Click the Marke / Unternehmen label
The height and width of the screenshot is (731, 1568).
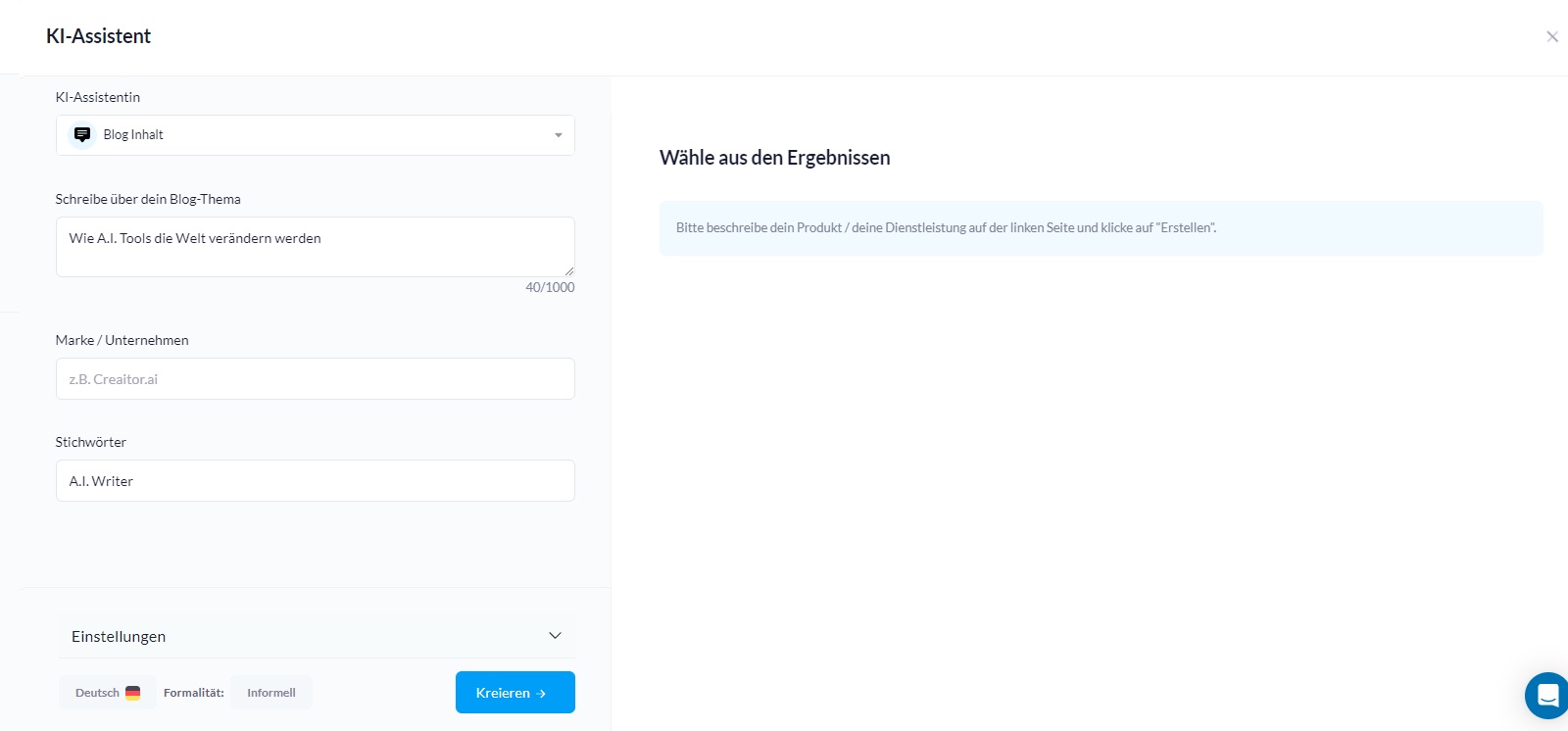pyautogui.click(x=122, y=340)
